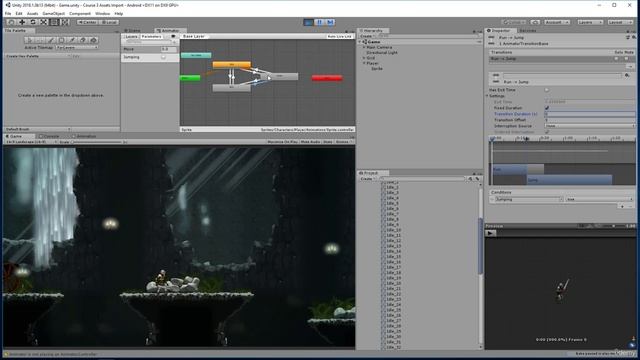Viewport: 640px width, 360px height.
Task: Pick the Tile Palette select tool
Action: (x=29, y=40)
